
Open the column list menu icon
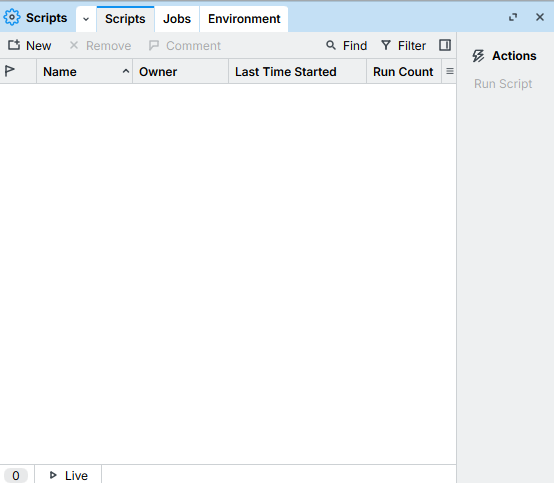(449, 71)
